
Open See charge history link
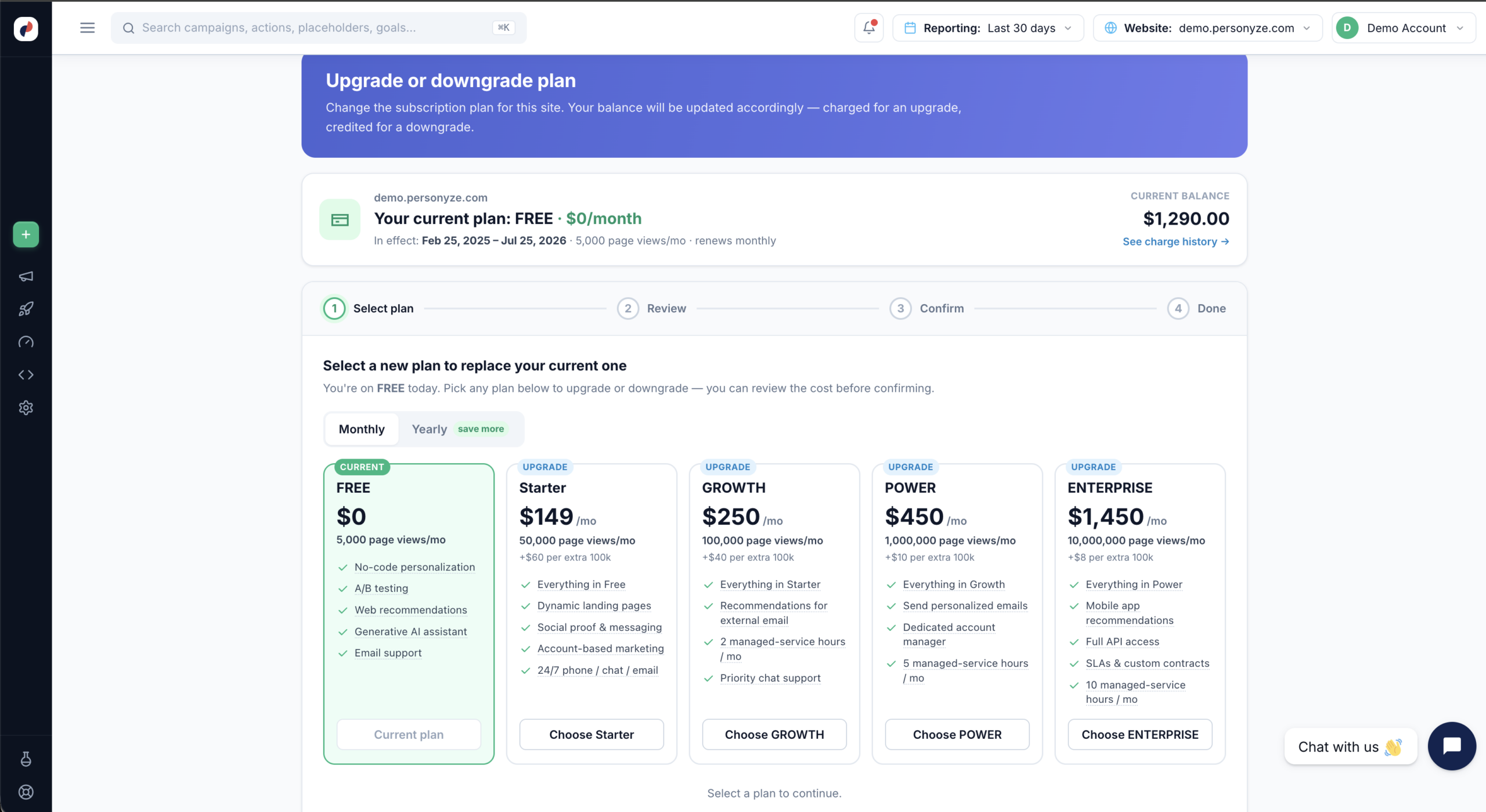pyautogui.click(x=1176, y=242)
